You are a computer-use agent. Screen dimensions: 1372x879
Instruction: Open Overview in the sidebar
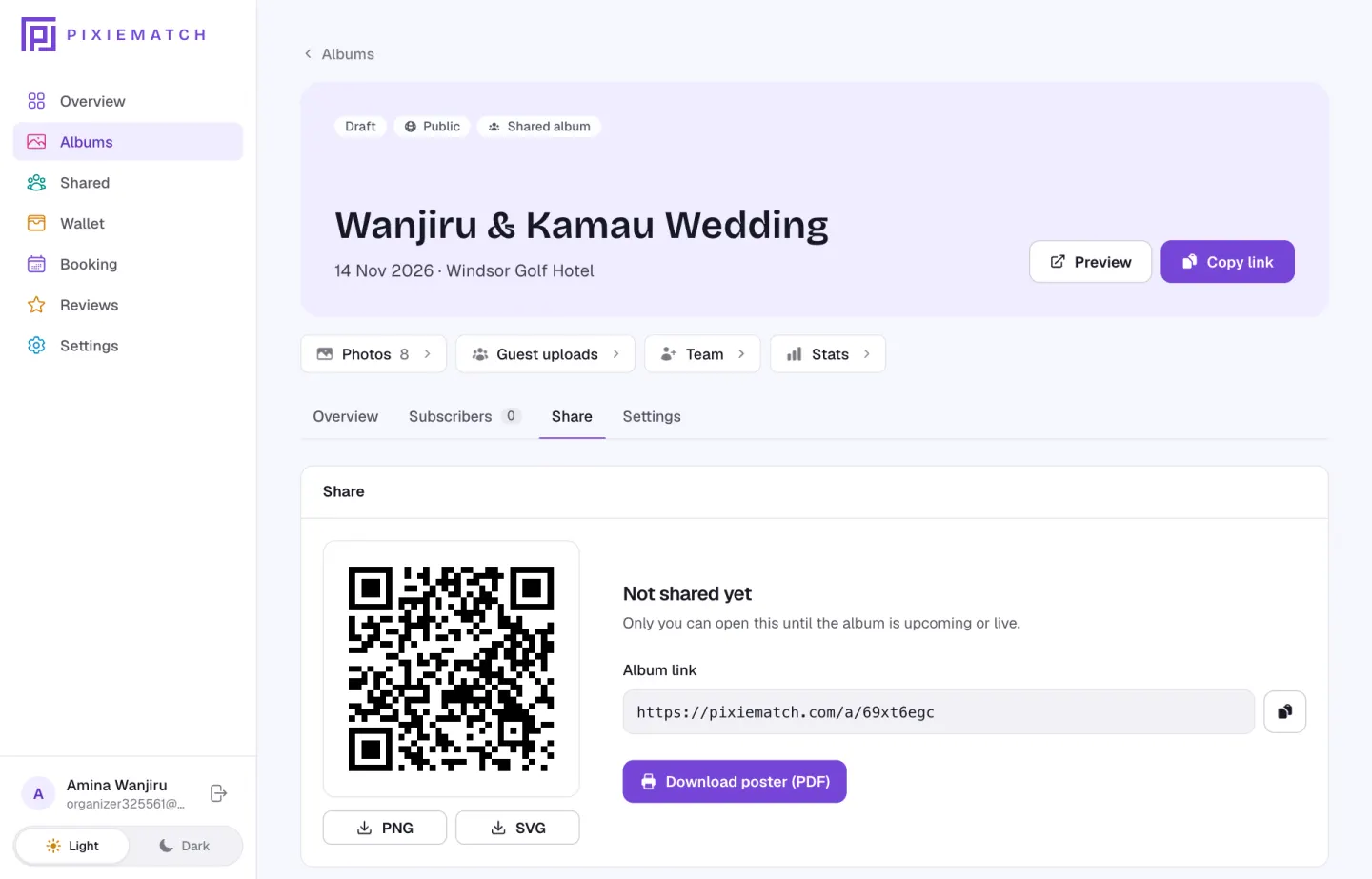(x=128, y=101)
